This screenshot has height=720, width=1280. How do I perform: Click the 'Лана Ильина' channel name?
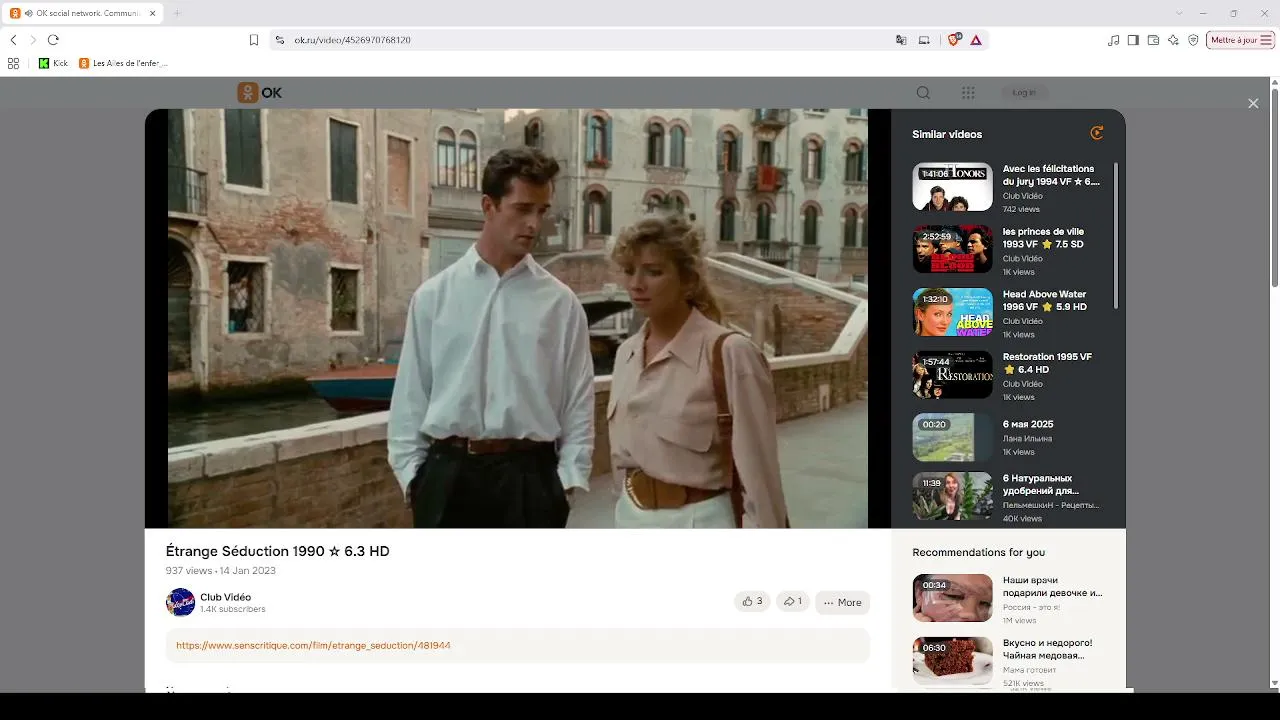coord(1027,439)
